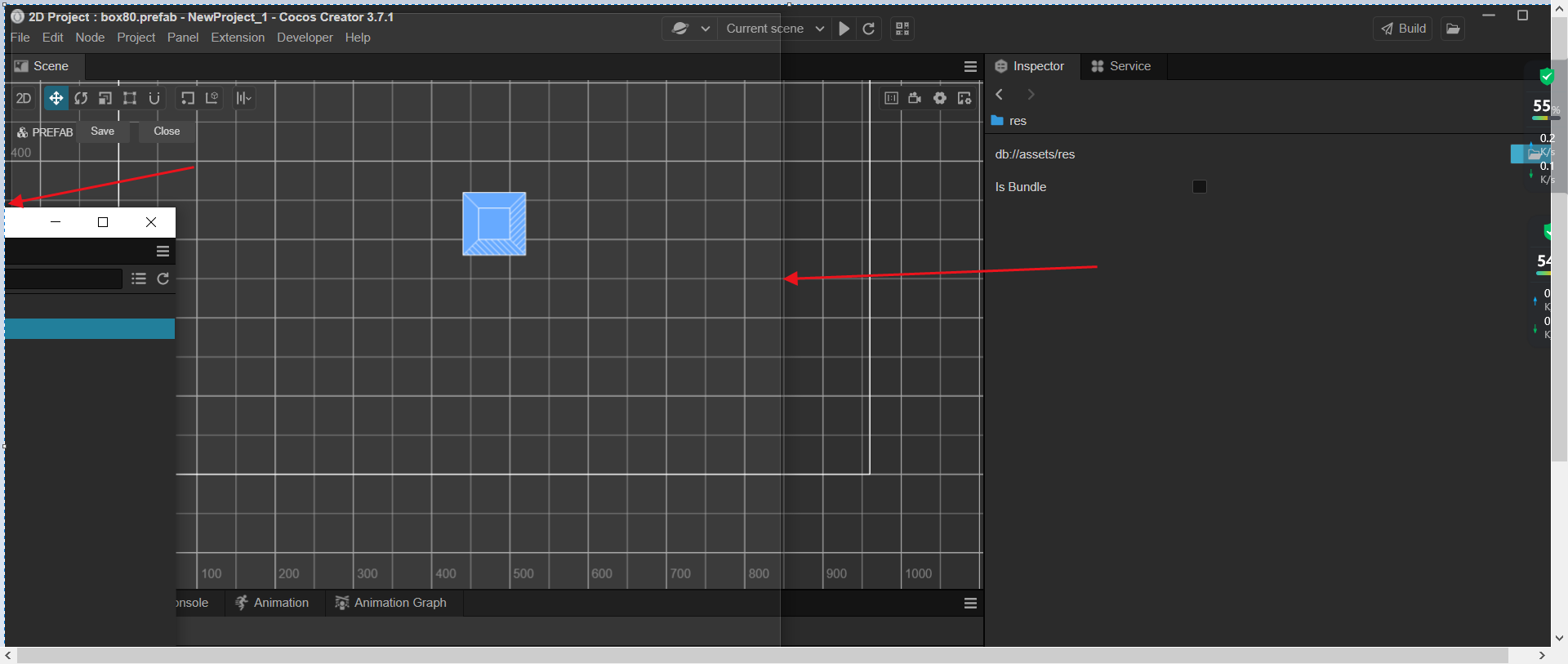
Task: Open the Developer menu
Action: point(305,38)
